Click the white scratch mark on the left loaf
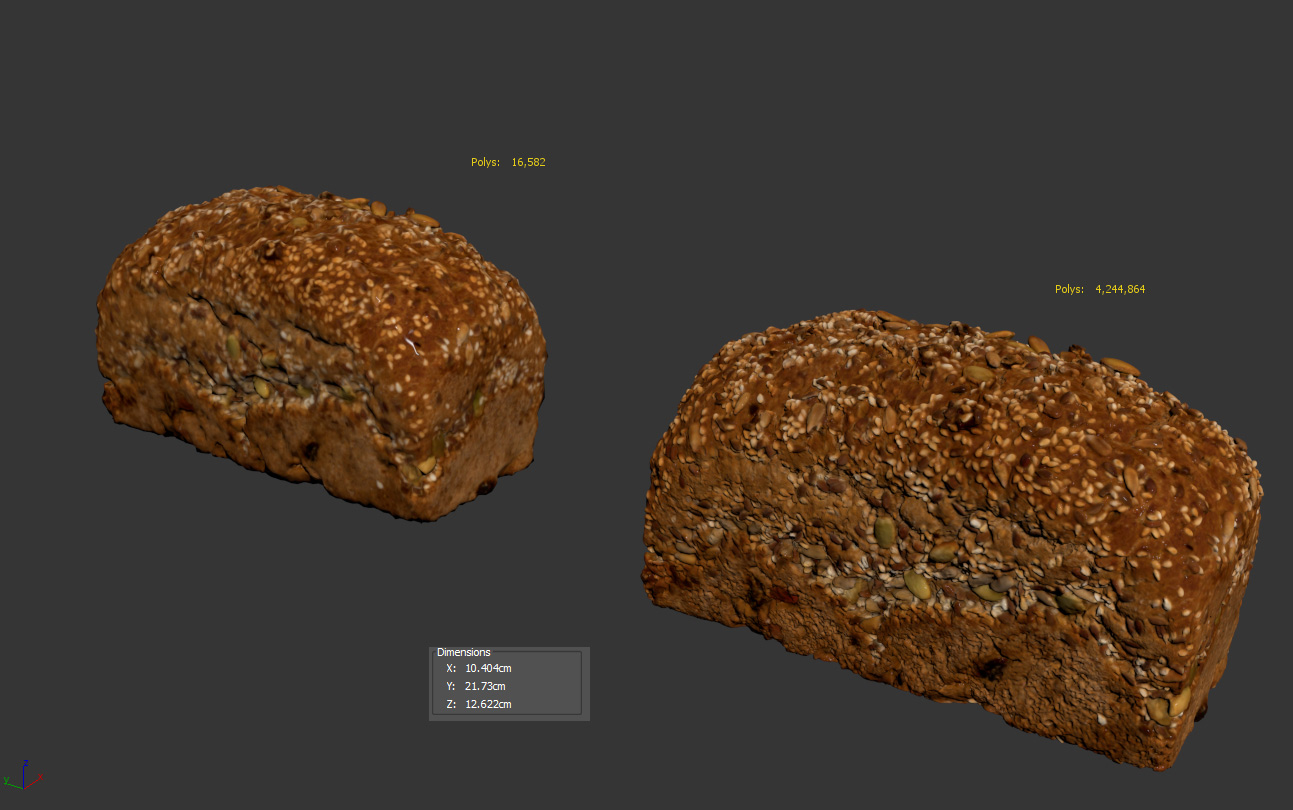1293x810 pixels. [411, 346]
